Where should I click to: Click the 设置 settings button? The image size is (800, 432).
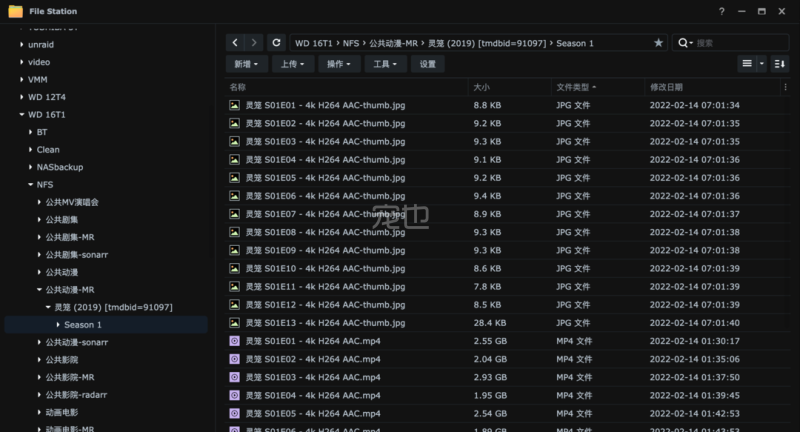[427, 64]
